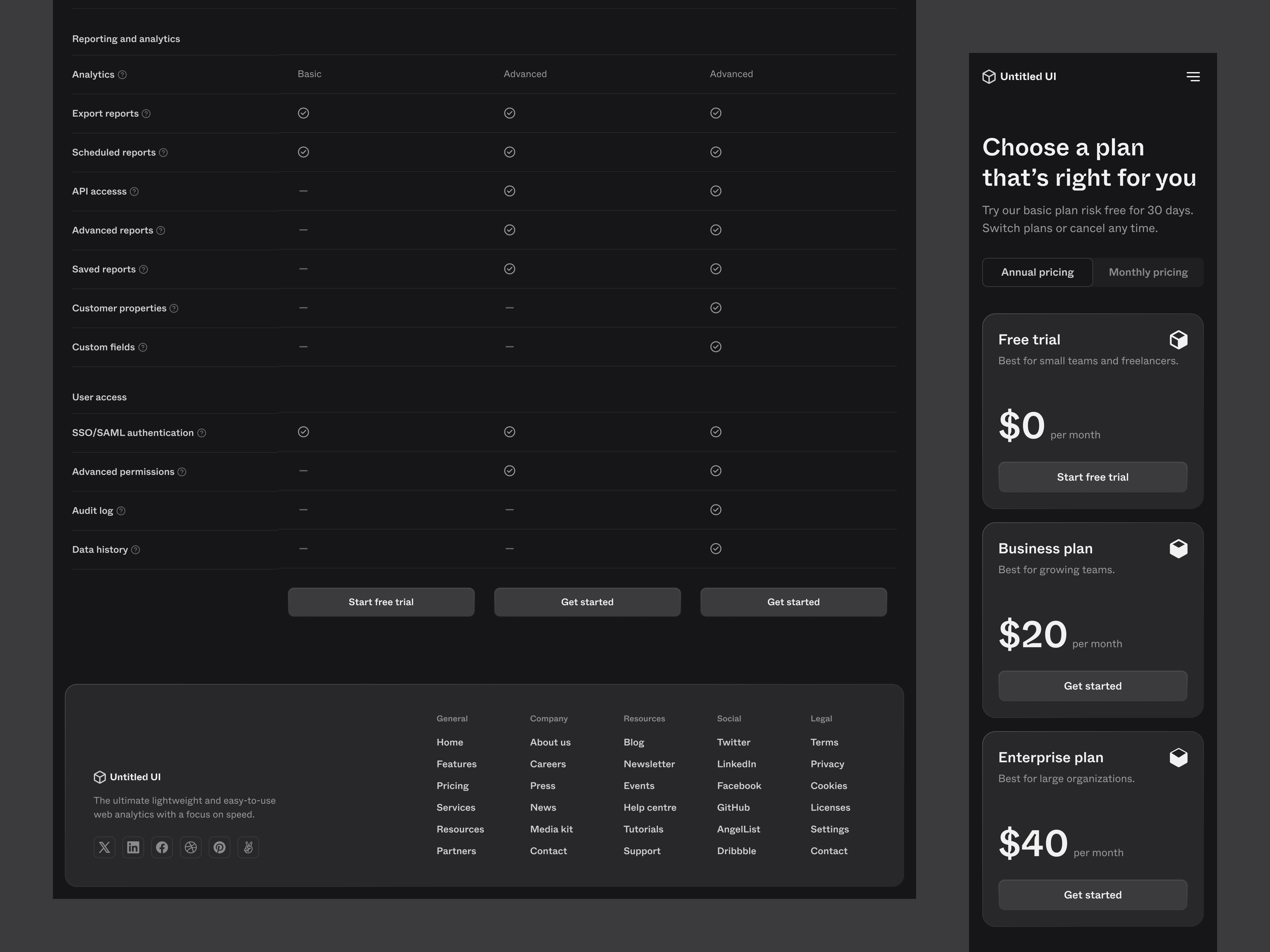Click Get started on the Business plan card

tap(1093, 686)
